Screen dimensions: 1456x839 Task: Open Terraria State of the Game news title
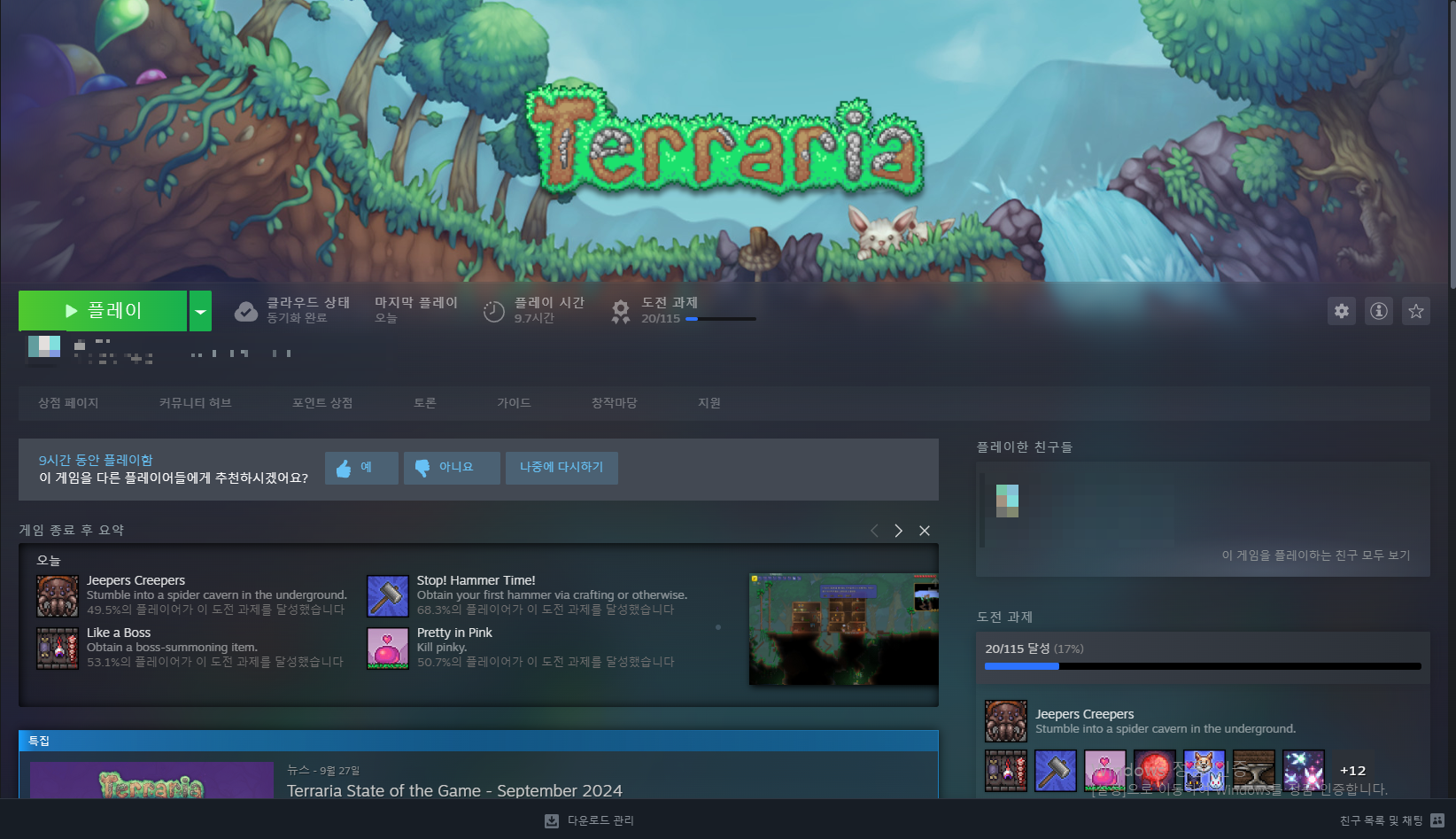tap(454, 789)
